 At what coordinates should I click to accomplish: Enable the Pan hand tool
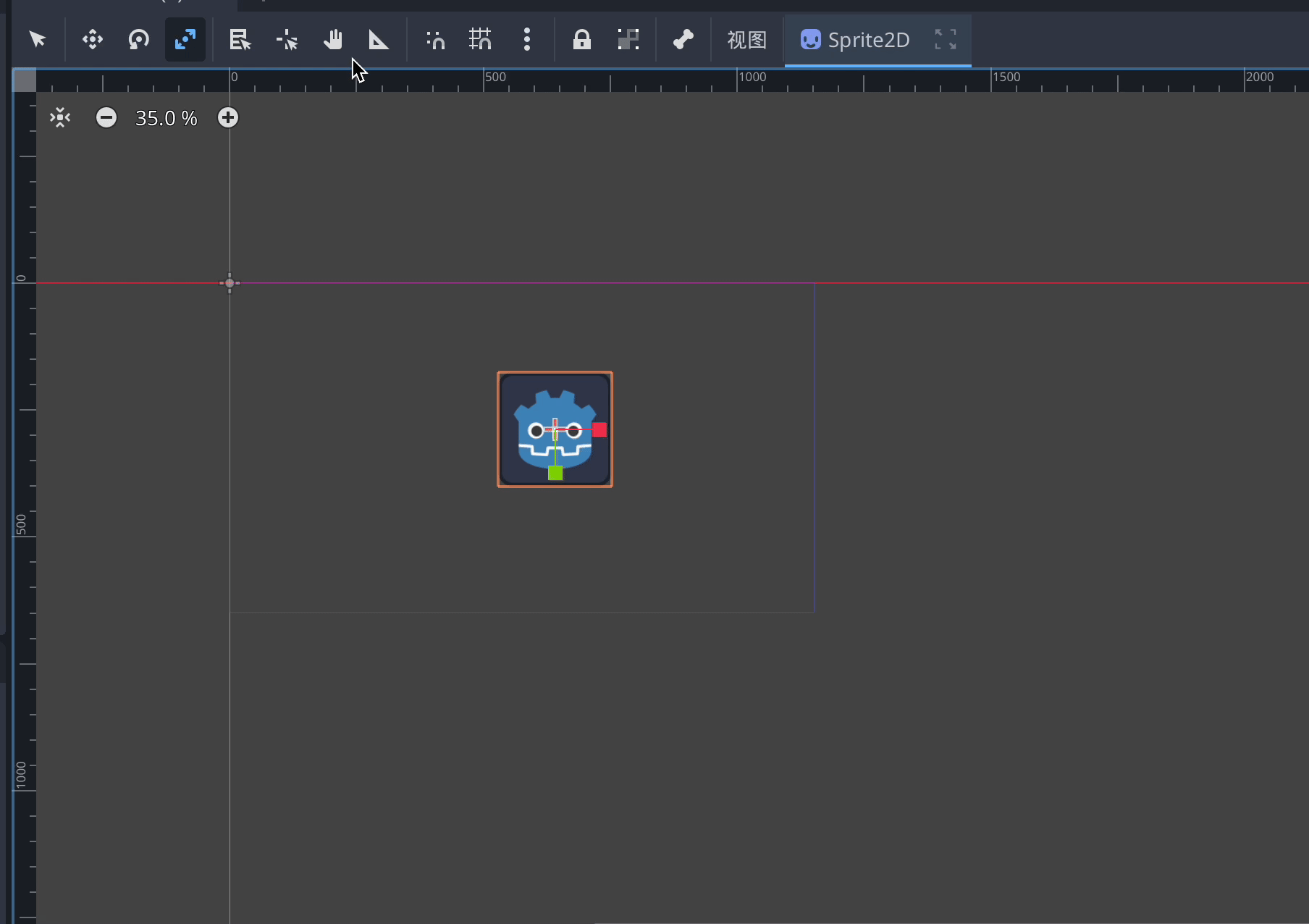[333, 39]
